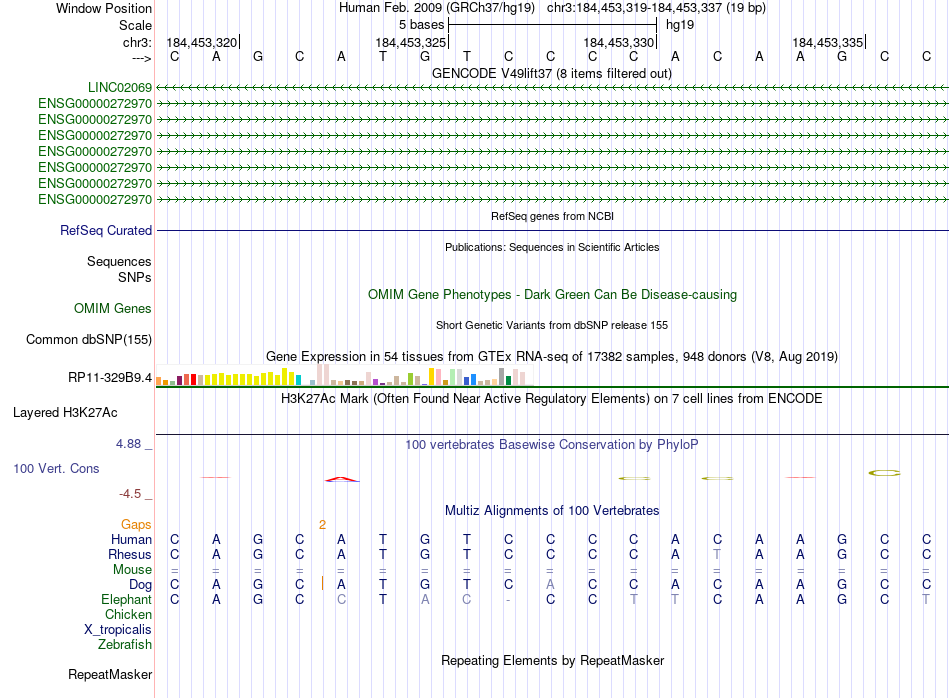The height and width of the screenshot is (698, 950).
Task: Click the hg19 label beside scale bar
Action: (x=680, y=25)
